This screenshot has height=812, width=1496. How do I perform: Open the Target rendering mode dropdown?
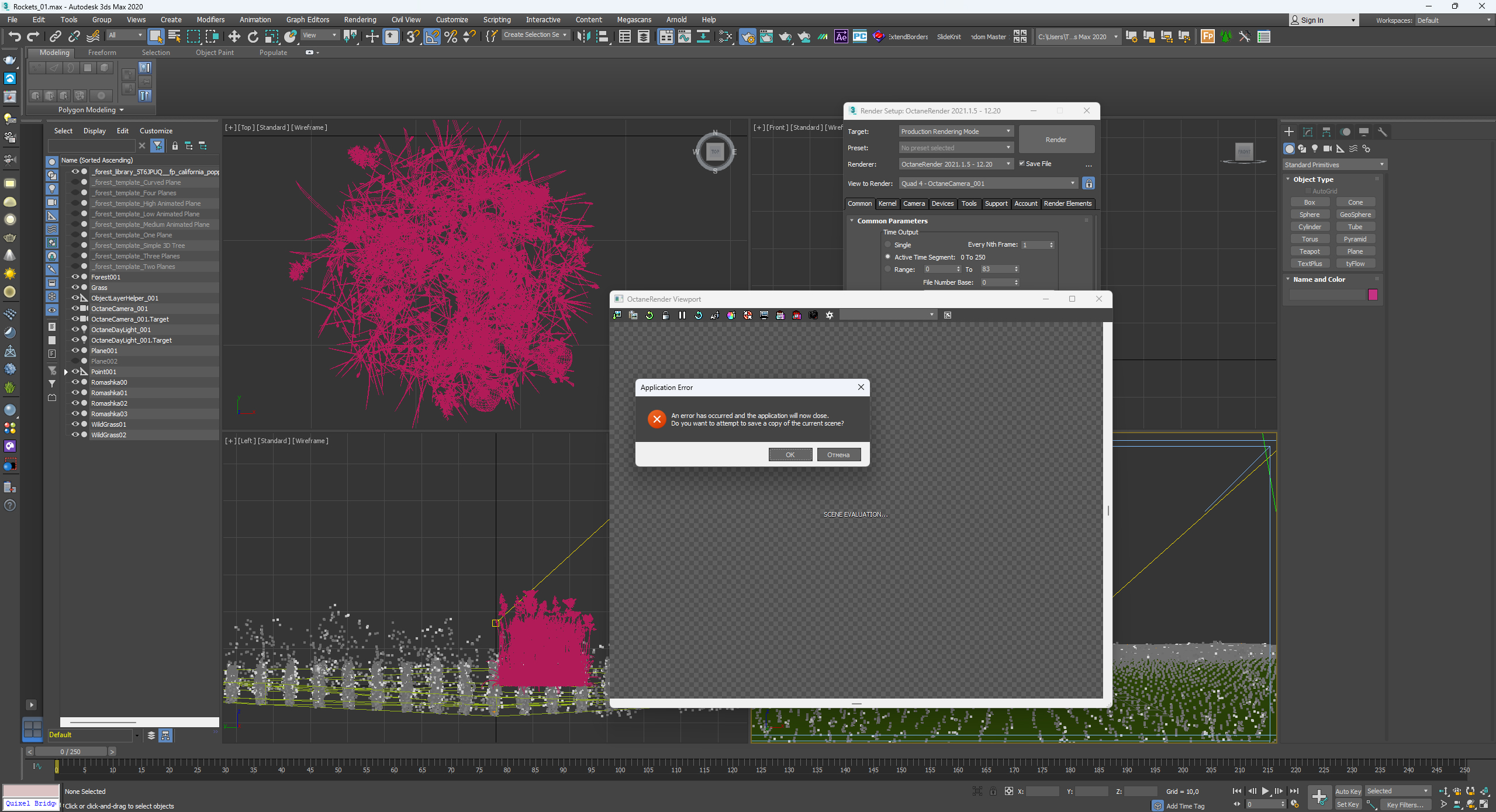tap(955, 132)
